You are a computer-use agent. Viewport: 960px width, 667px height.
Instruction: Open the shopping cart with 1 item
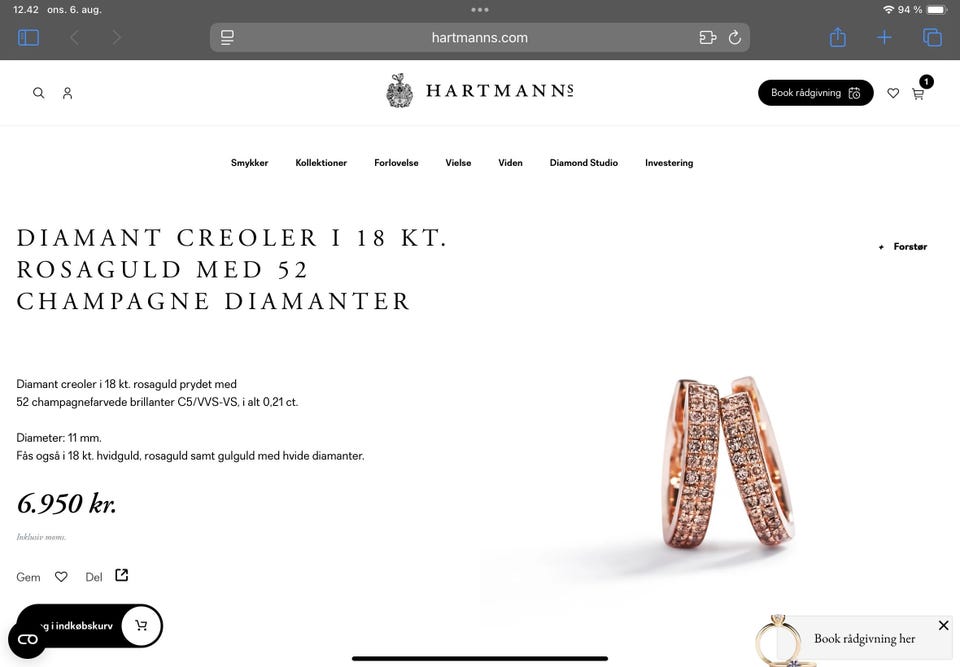(x=919, y=92)
